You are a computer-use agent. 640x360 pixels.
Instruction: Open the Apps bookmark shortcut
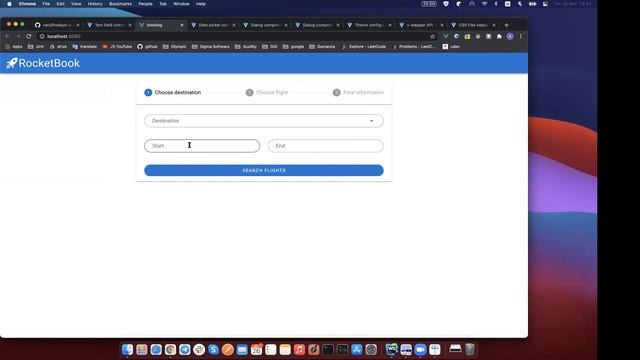[x=14, y=47]
